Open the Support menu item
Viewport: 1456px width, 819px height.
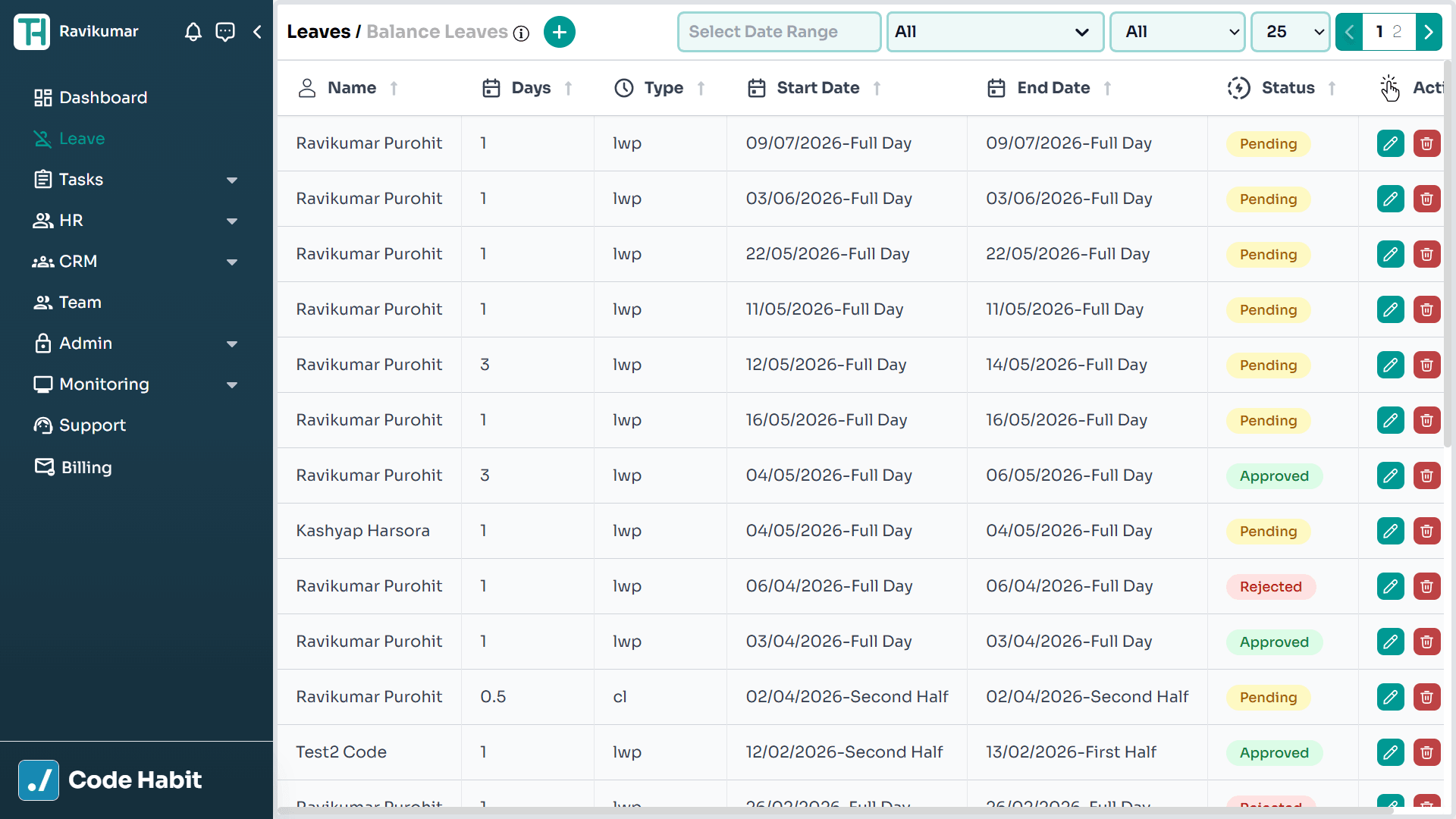tap(80, 425)
